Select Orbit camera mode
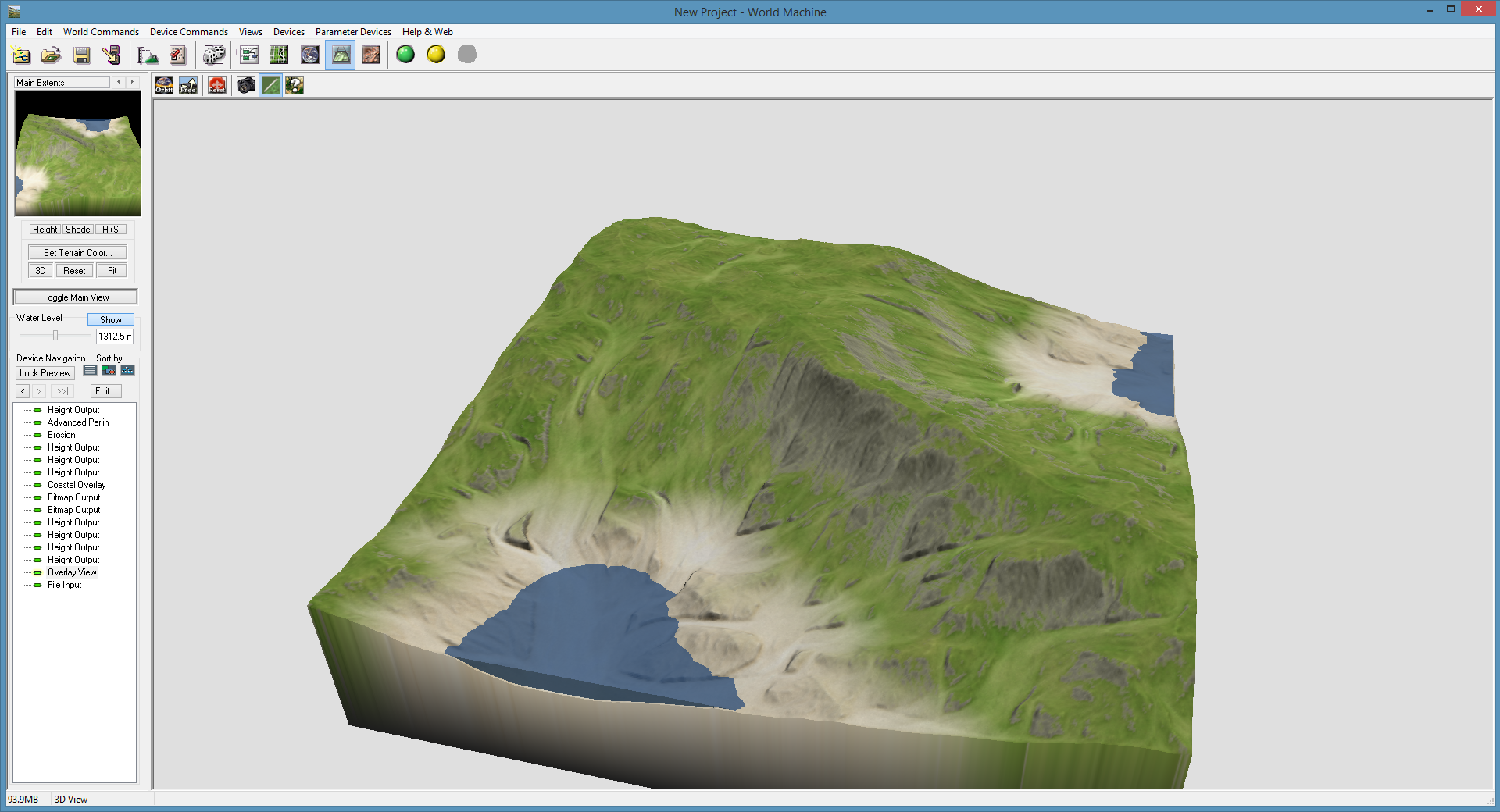The height and width of the screenshot is (812, 1500). click(164, 85)
